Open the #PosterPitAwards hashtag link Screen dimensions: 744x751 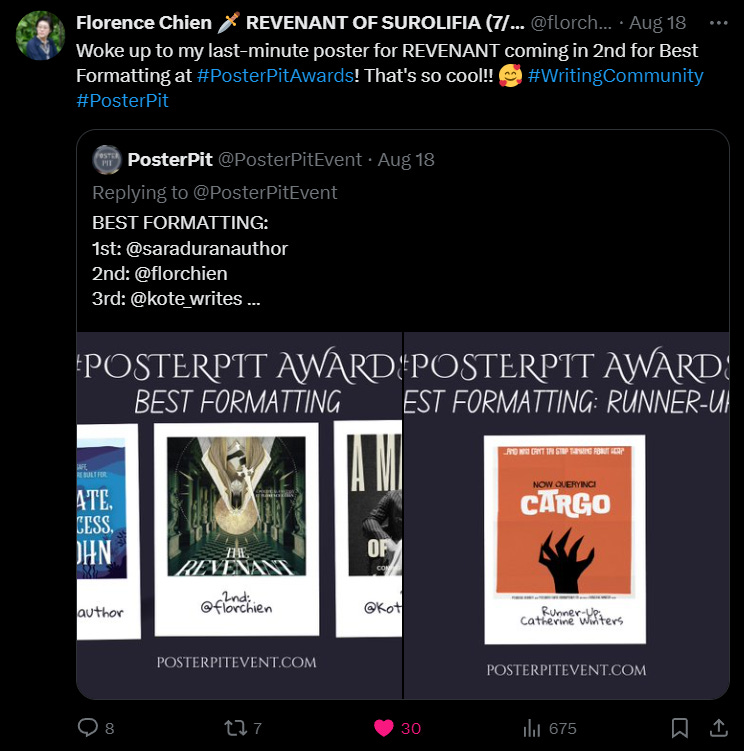click(x=275, y=76)
